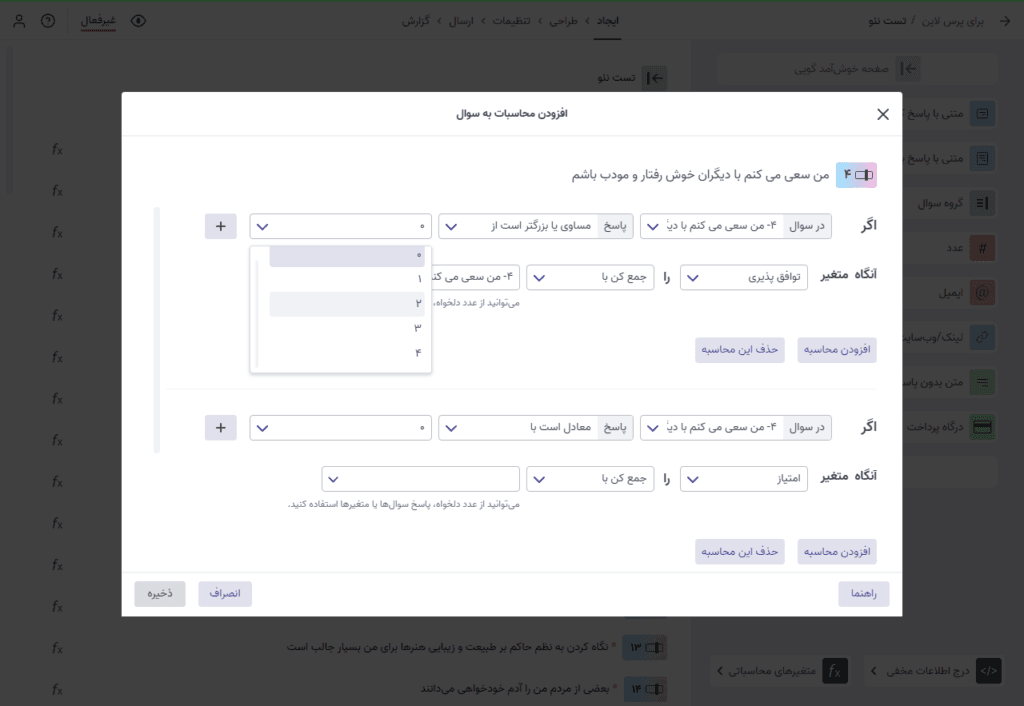This screenshot has height=706, width=1024.
Task: Open second جمع کن با operation dropdown
Action: point(590,479)
